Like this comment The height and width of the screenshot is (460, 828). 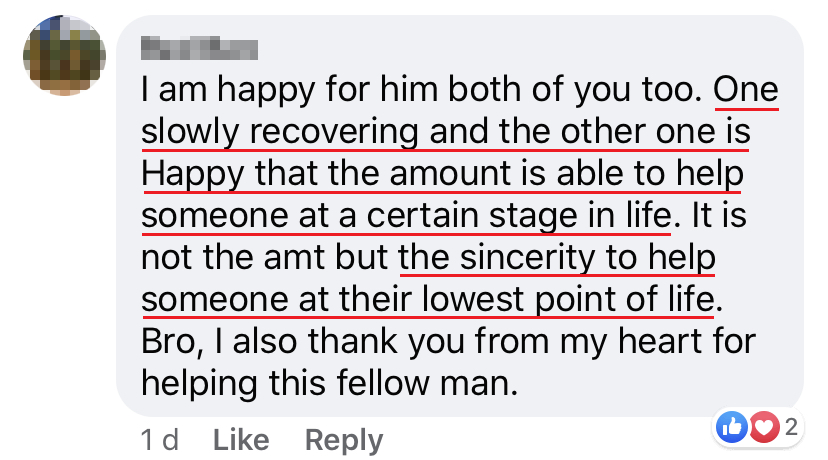pyautogui.click(x=242, y=440)
